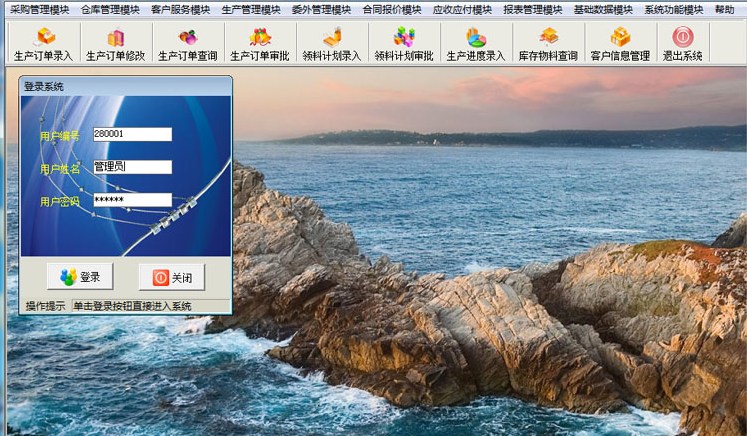Open the 基础数据模块 menu
The height and width of the screenshot is (436, 747).
coord(604,10)
